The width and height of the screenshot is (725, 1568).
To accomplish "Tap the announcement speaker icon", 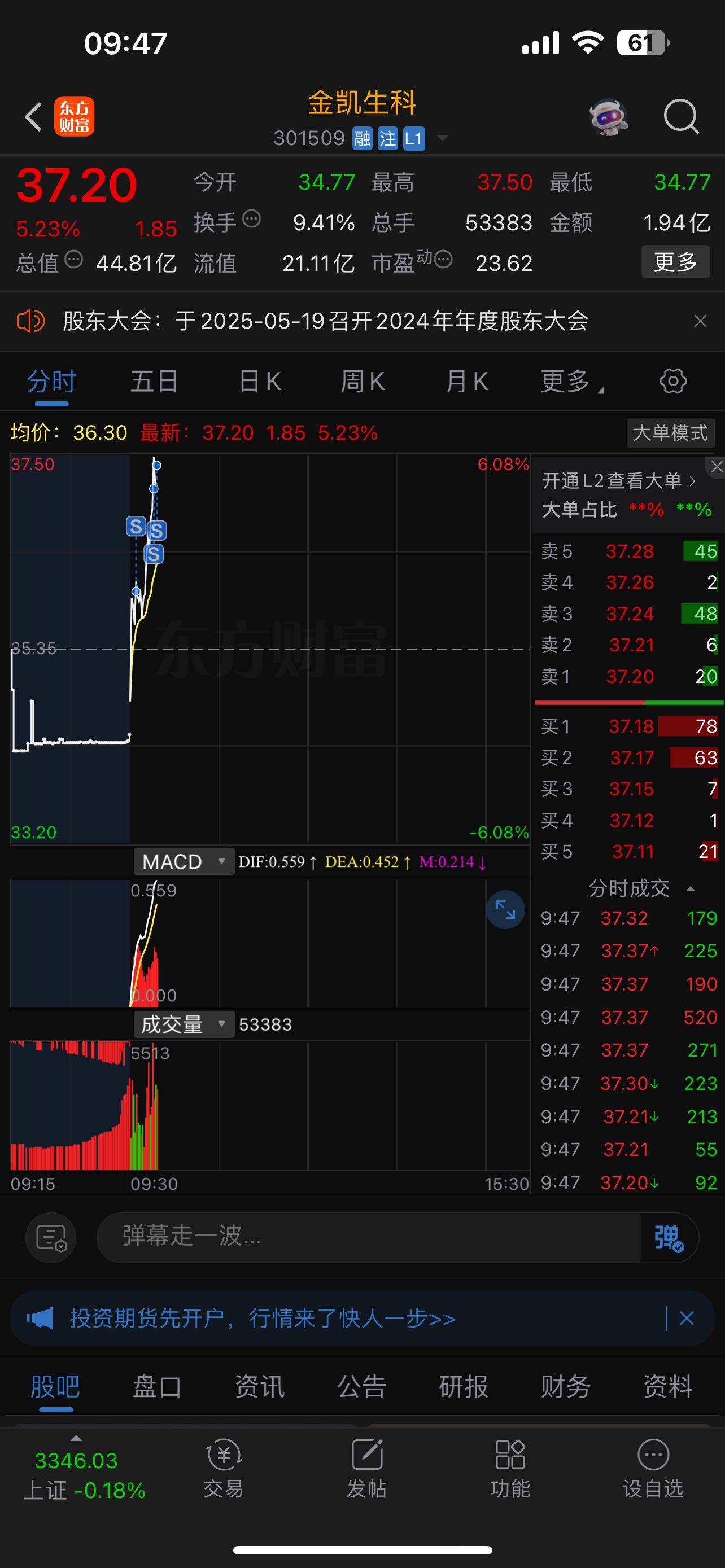I will [x=30, y=321].
